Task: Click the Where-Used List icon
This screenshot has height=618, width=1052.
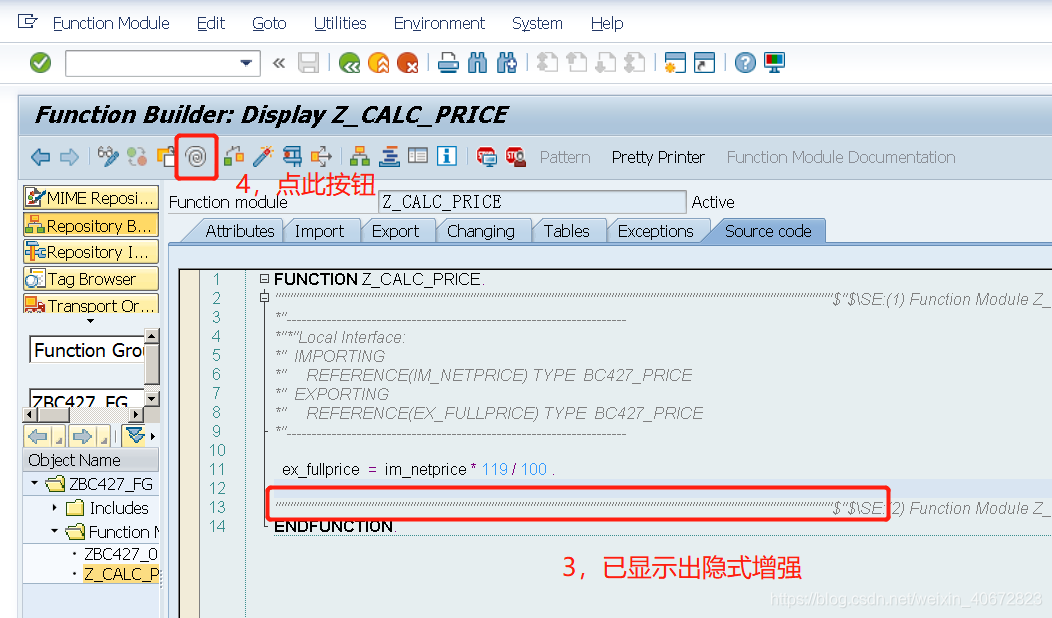Action: 321,157
